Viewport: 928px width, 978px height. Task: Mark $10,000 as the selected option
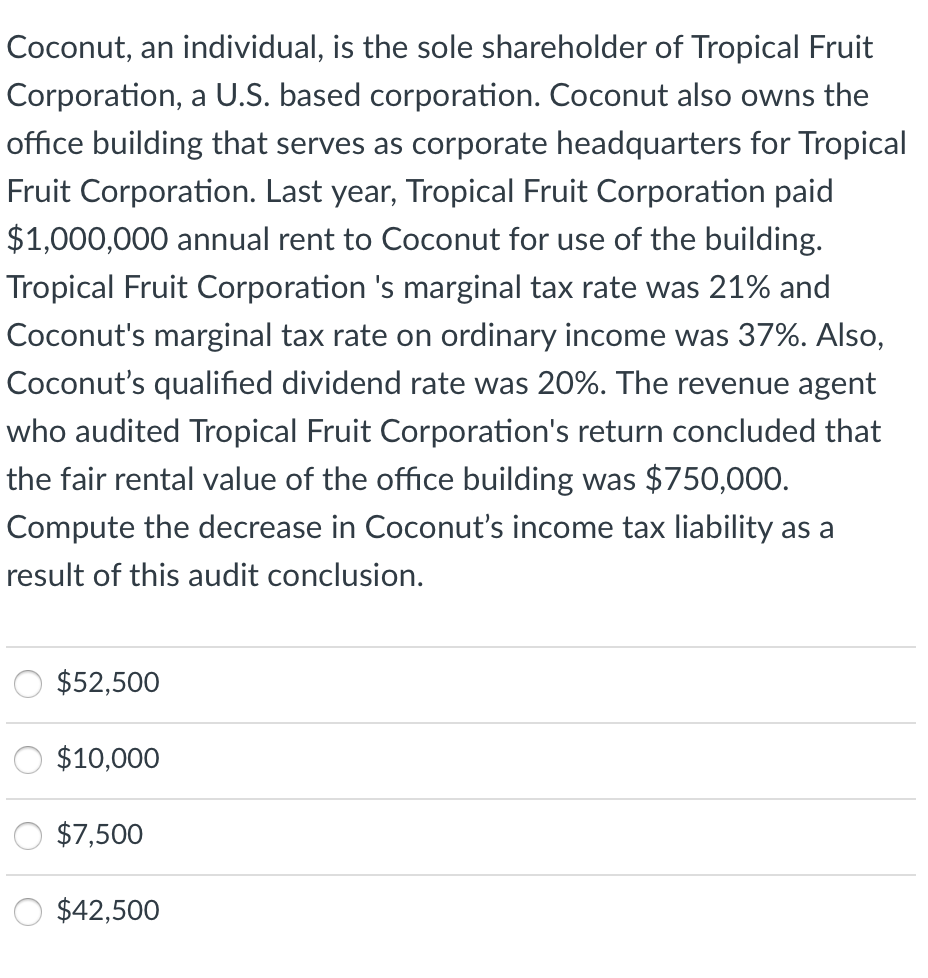click(x=28, y=760)
